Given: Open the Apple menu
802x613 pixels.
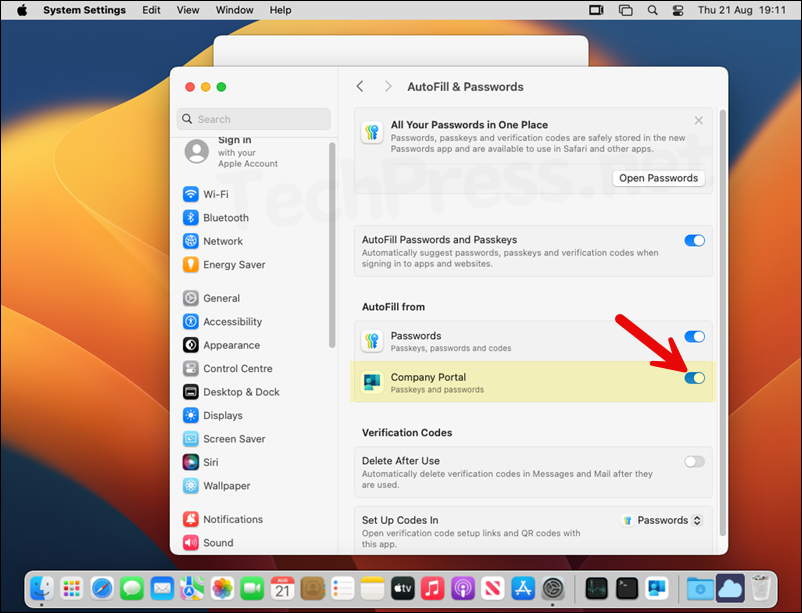Looking at the screenshot, I should click(x=22, y=10).
